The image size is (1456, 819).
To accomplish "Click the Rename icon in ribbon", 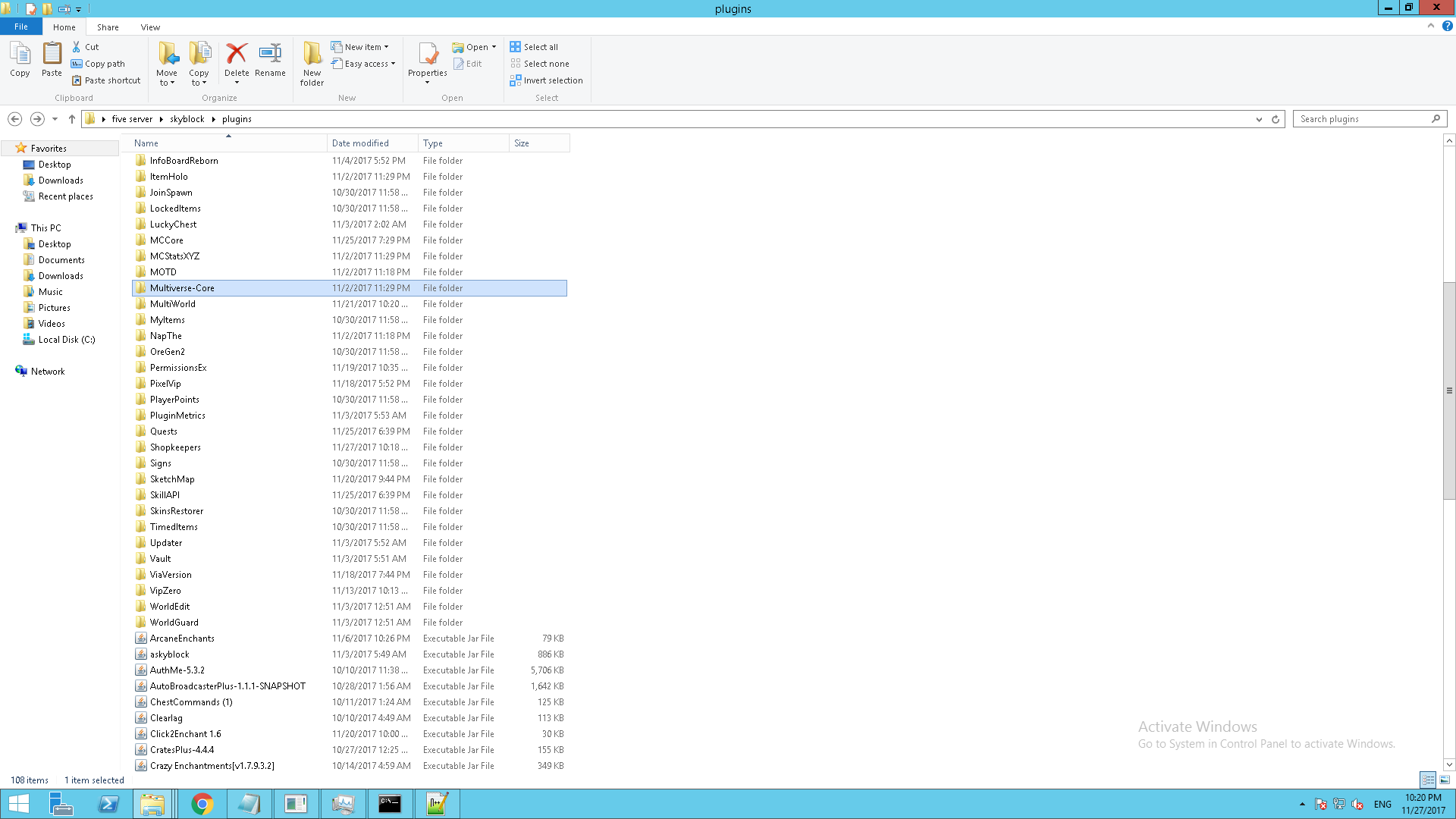I will pos(270,55).
